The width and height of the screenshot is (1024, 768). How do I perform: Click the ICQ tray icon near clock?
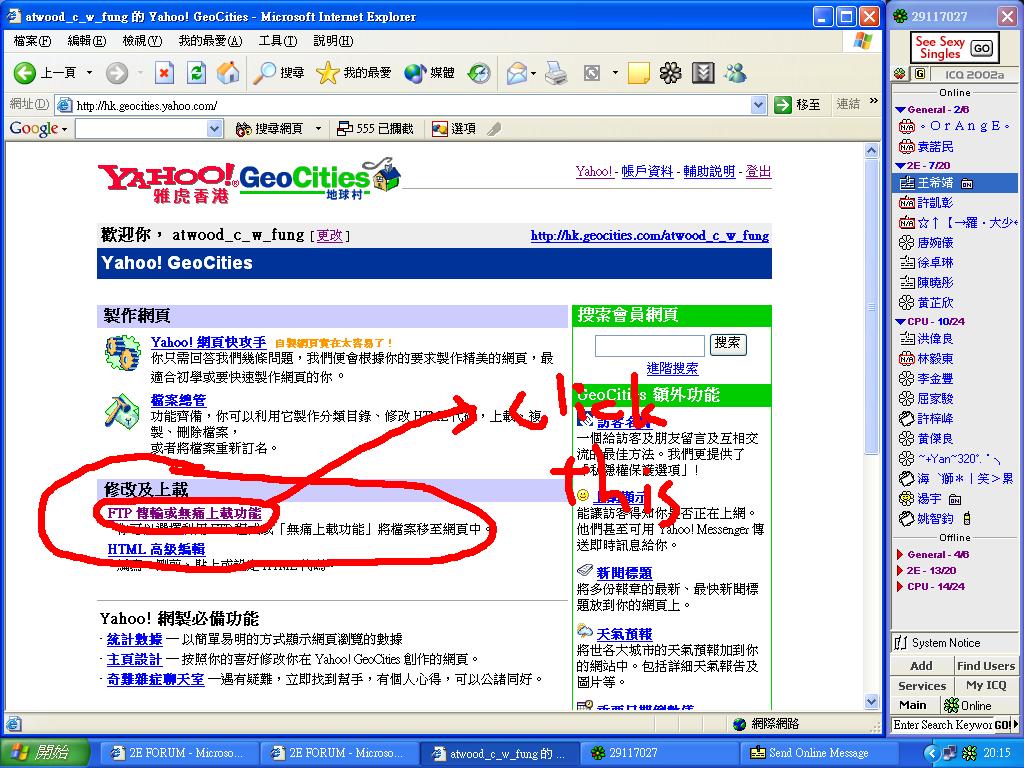pos(970,753)
